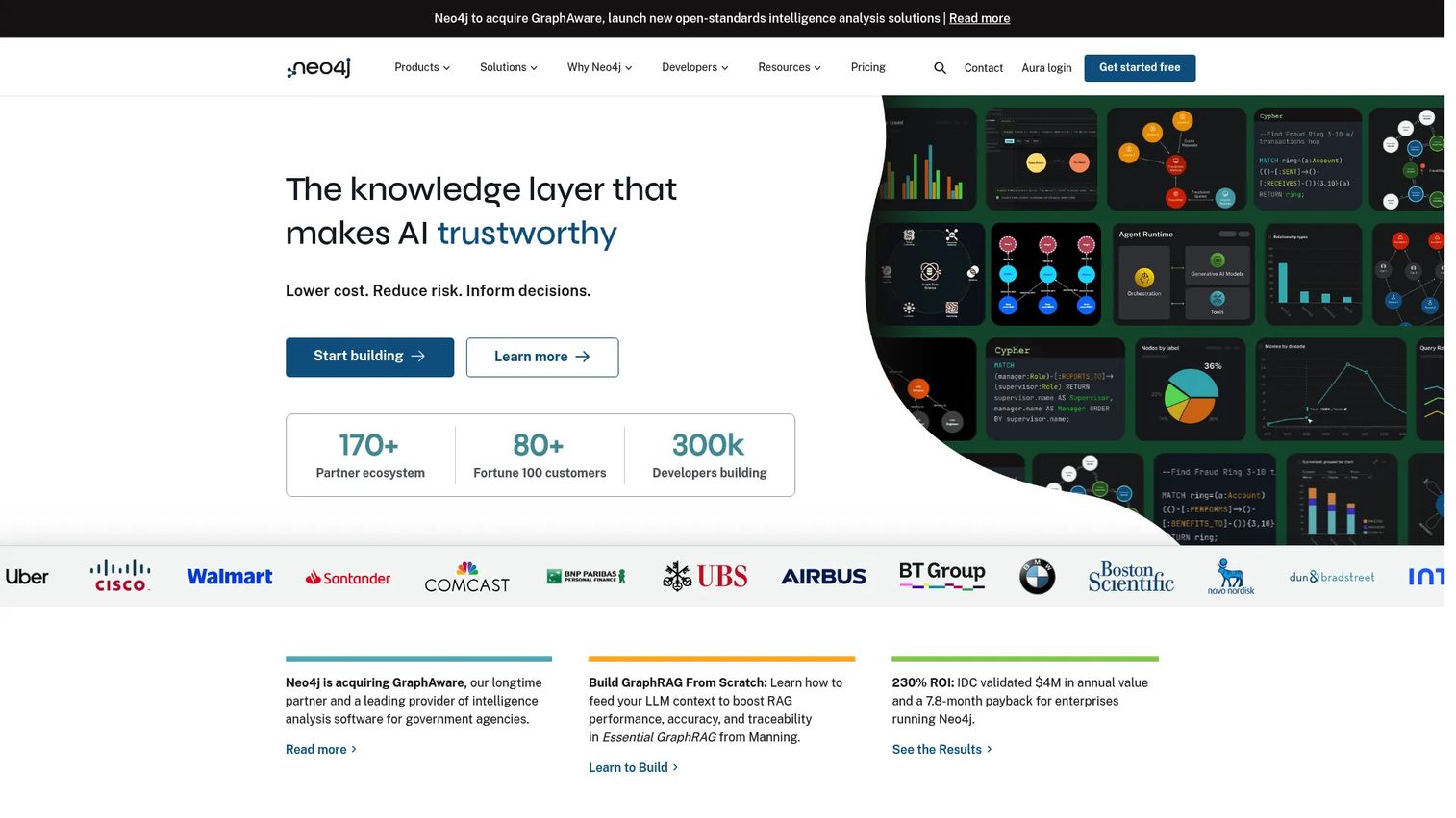Viewport: 1456px width, 818px height.
Task: Click the BT Group logo
Action: click(942, 575)
